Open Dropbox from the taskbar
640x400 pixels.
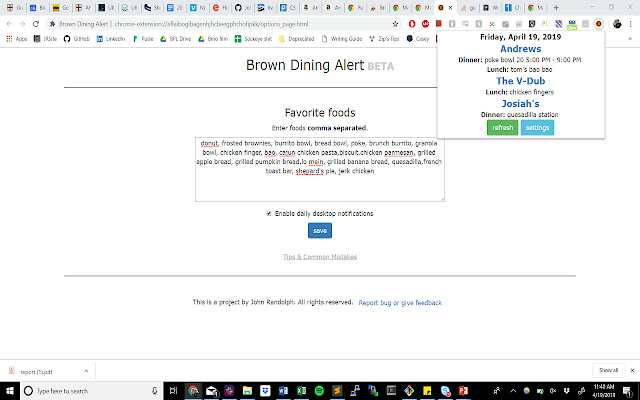265,391
